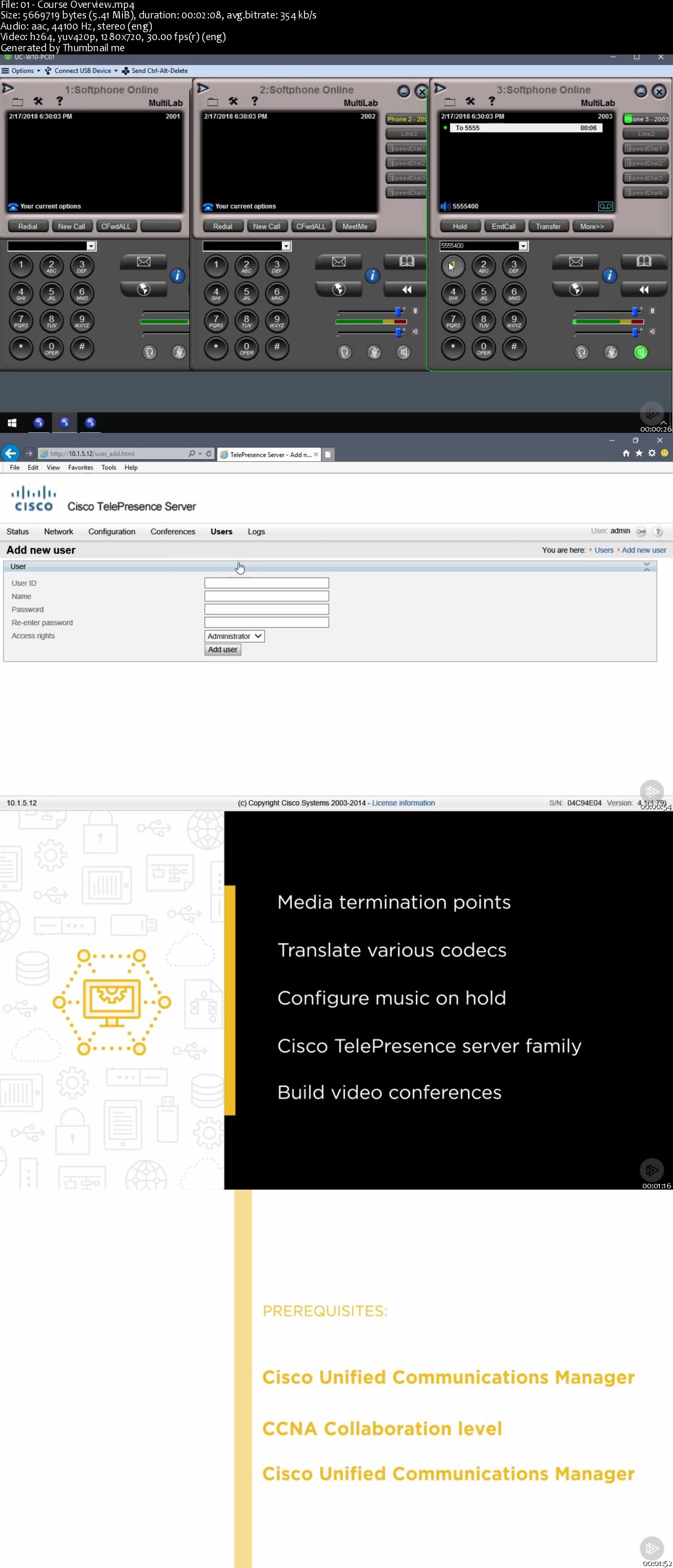Click the browser back arrow button
This screenshot has width=673, height=1568.
click(10, 453)
